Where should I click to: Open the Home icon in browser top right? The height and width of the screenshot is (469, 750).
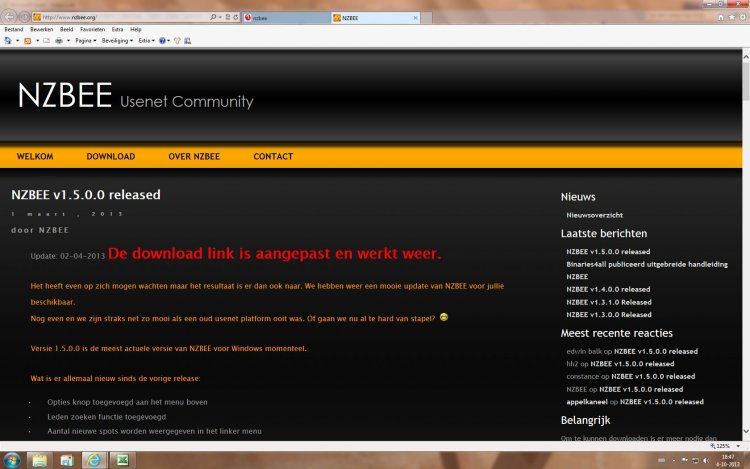click(721, 17)
